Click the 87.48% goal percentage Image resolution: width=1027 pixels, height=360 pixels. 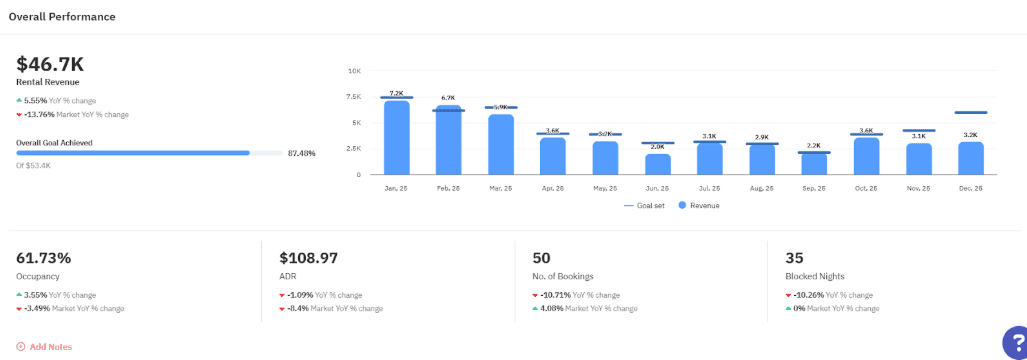point(301,153)
